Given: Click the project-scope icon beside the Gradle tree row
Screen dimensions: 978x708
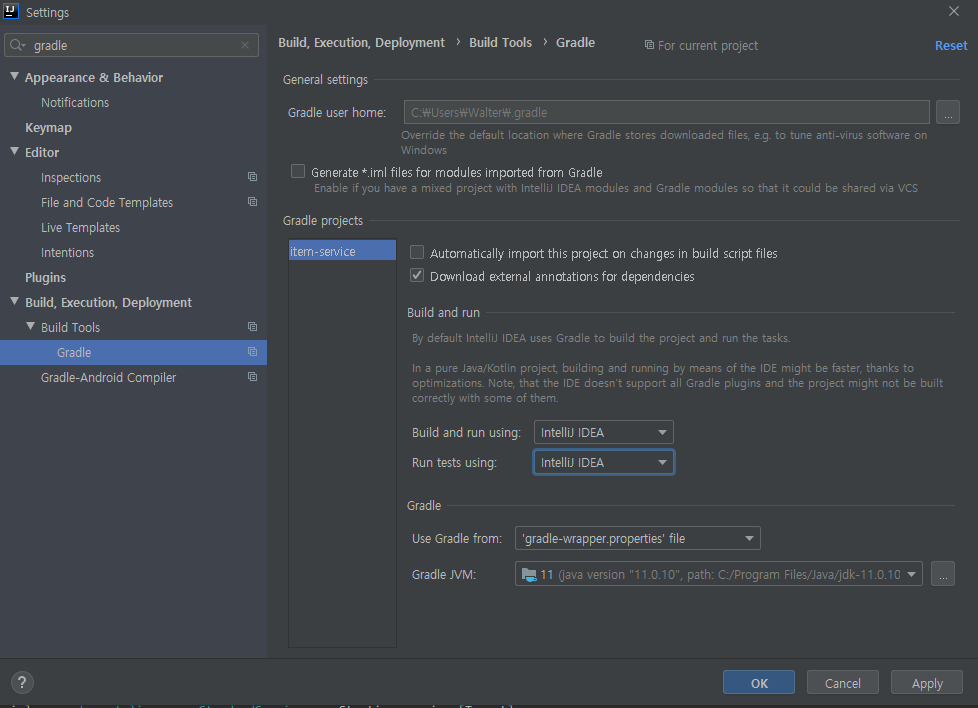Looking at the screenshot, I should click(x=252, y=352).
